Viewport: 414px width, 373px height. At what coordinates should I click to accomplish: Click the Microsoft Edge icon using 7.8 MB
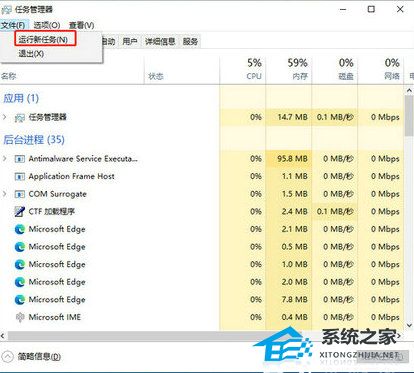click(20, 300)
